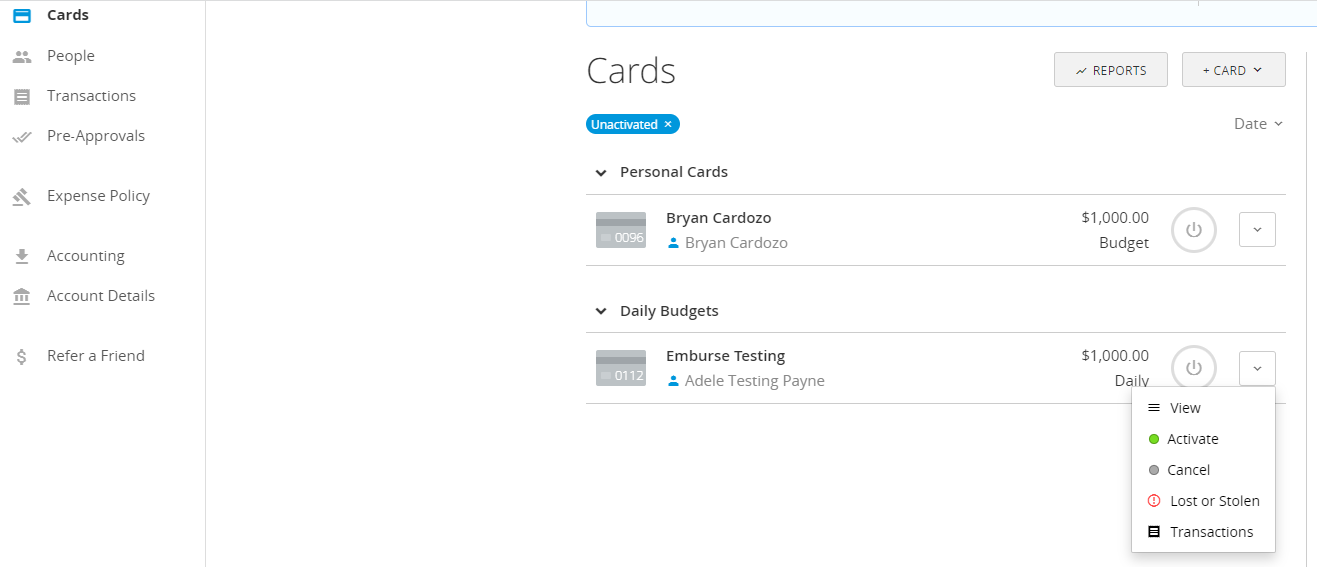Viewport: 1317px width, 567px height.
Task: Select Lost or Stolen menu option
Action: pos(1214,501)
